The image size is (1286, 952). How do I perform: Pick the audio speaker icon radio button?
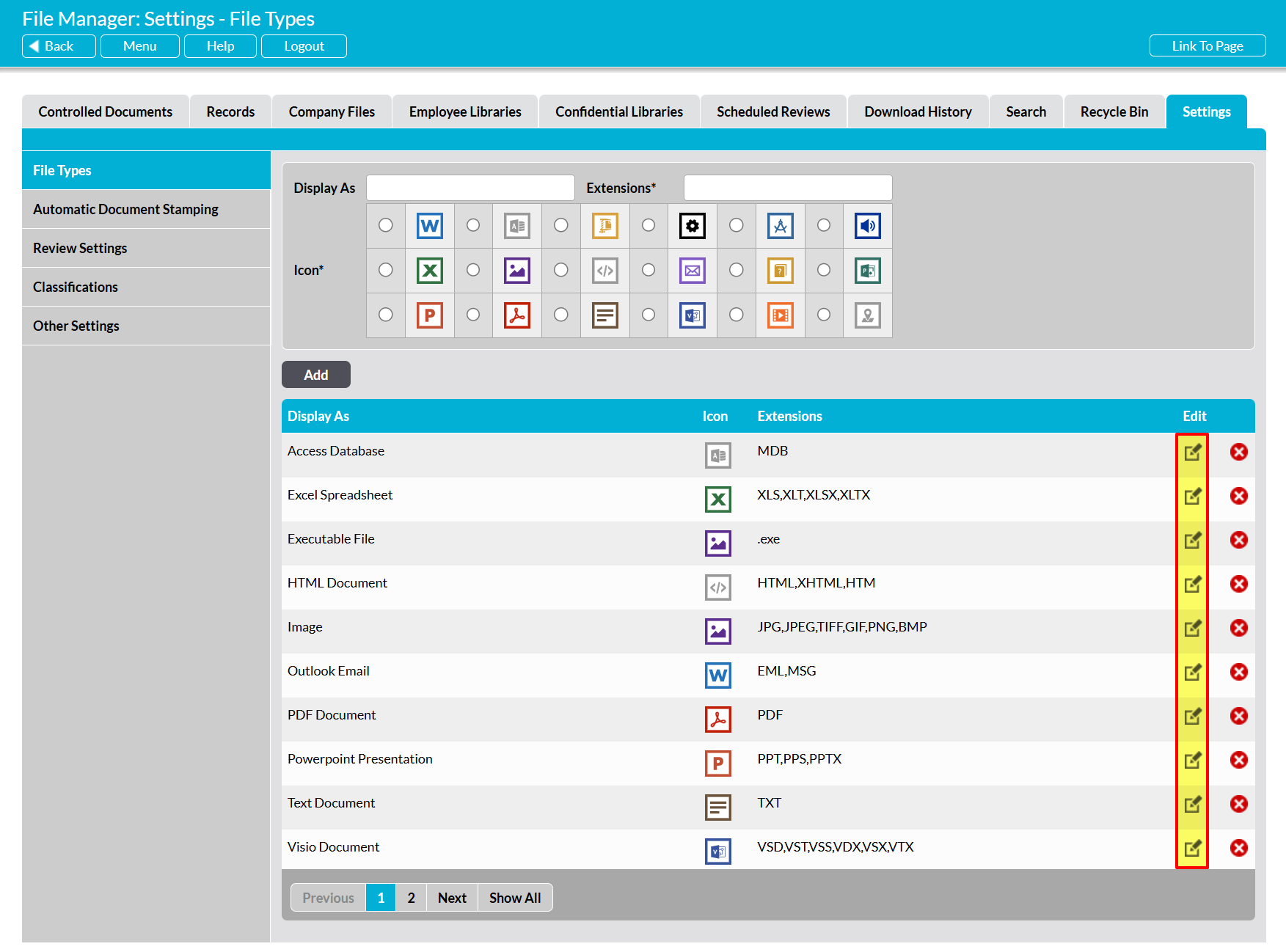point(824,225)
